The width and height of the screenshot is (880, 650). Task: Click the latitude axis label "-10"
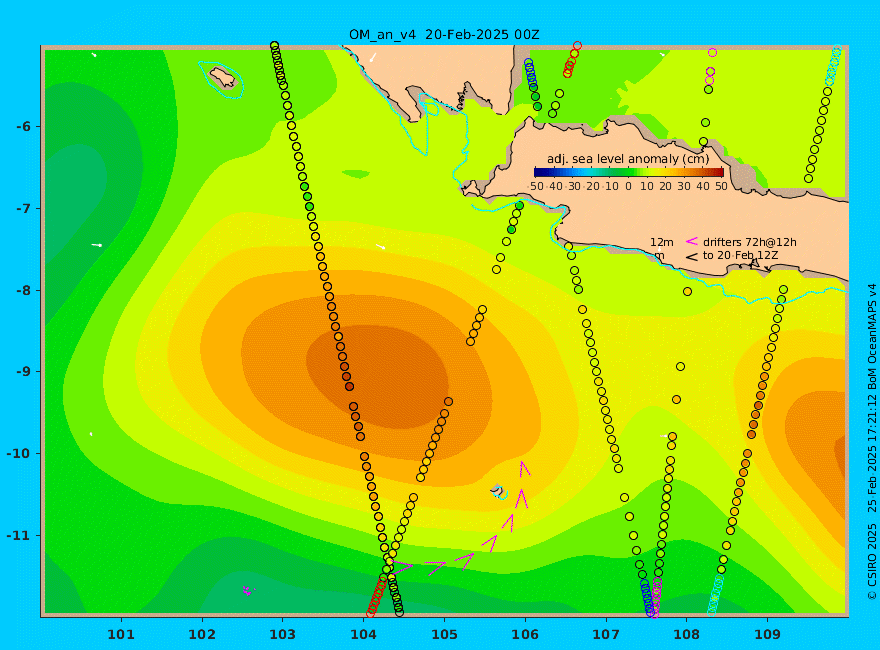19,454
